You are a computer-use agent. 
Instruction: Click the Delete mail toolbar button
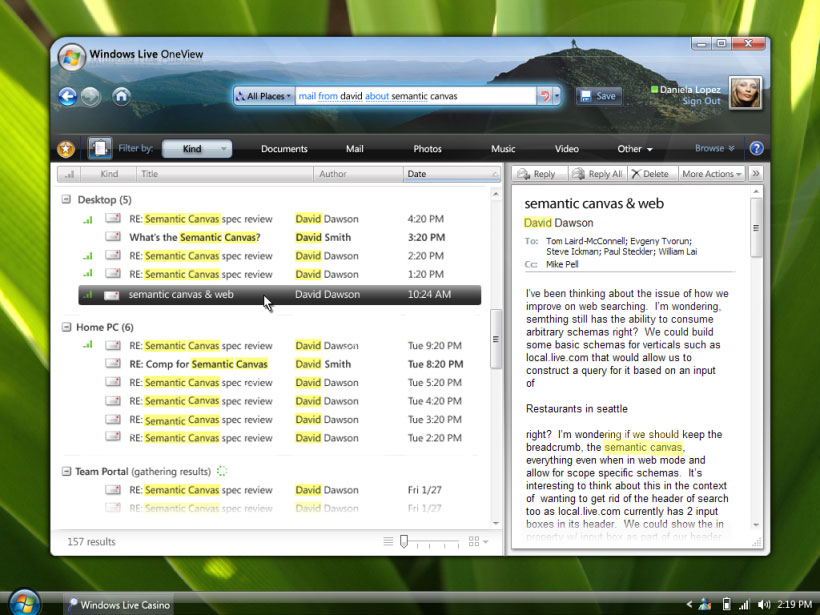(650, 174)
